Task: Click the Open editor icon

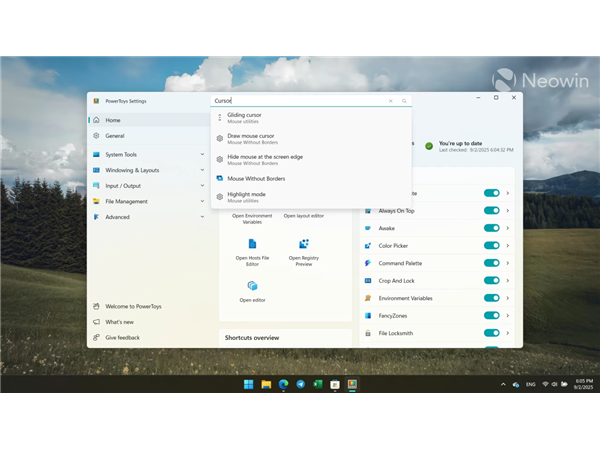Action: coord(252,286)
